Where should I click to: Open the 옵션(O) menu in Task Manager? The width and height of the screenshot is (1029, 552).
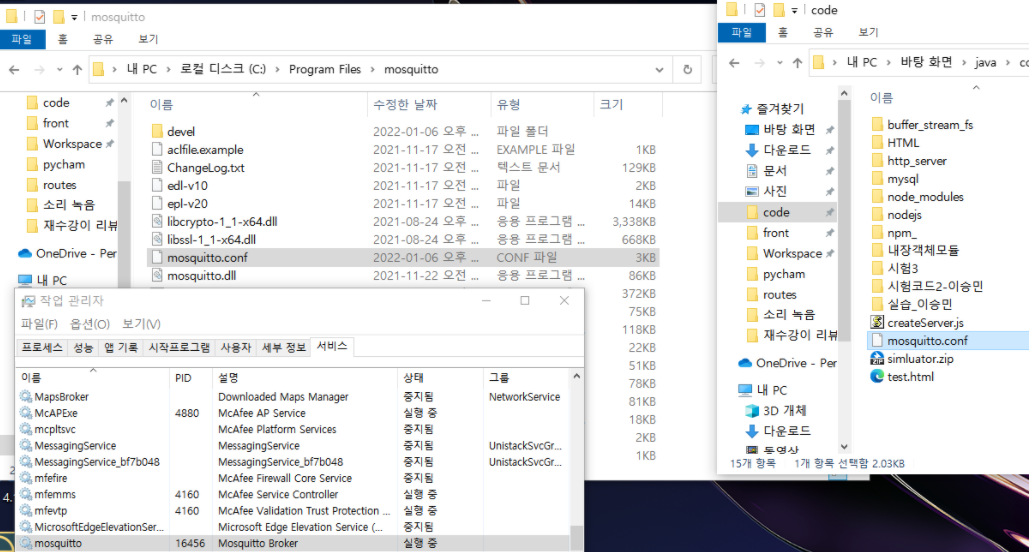coord(90,324)
